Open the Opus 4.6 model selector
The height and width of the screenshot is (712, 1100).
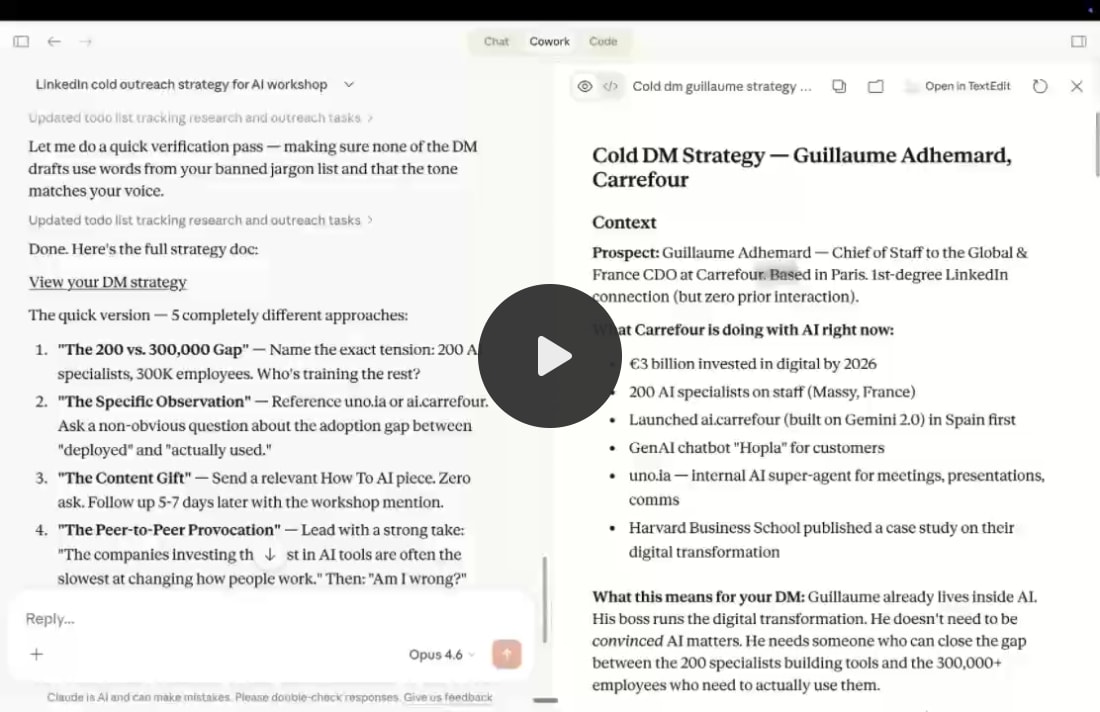point(442,654)
